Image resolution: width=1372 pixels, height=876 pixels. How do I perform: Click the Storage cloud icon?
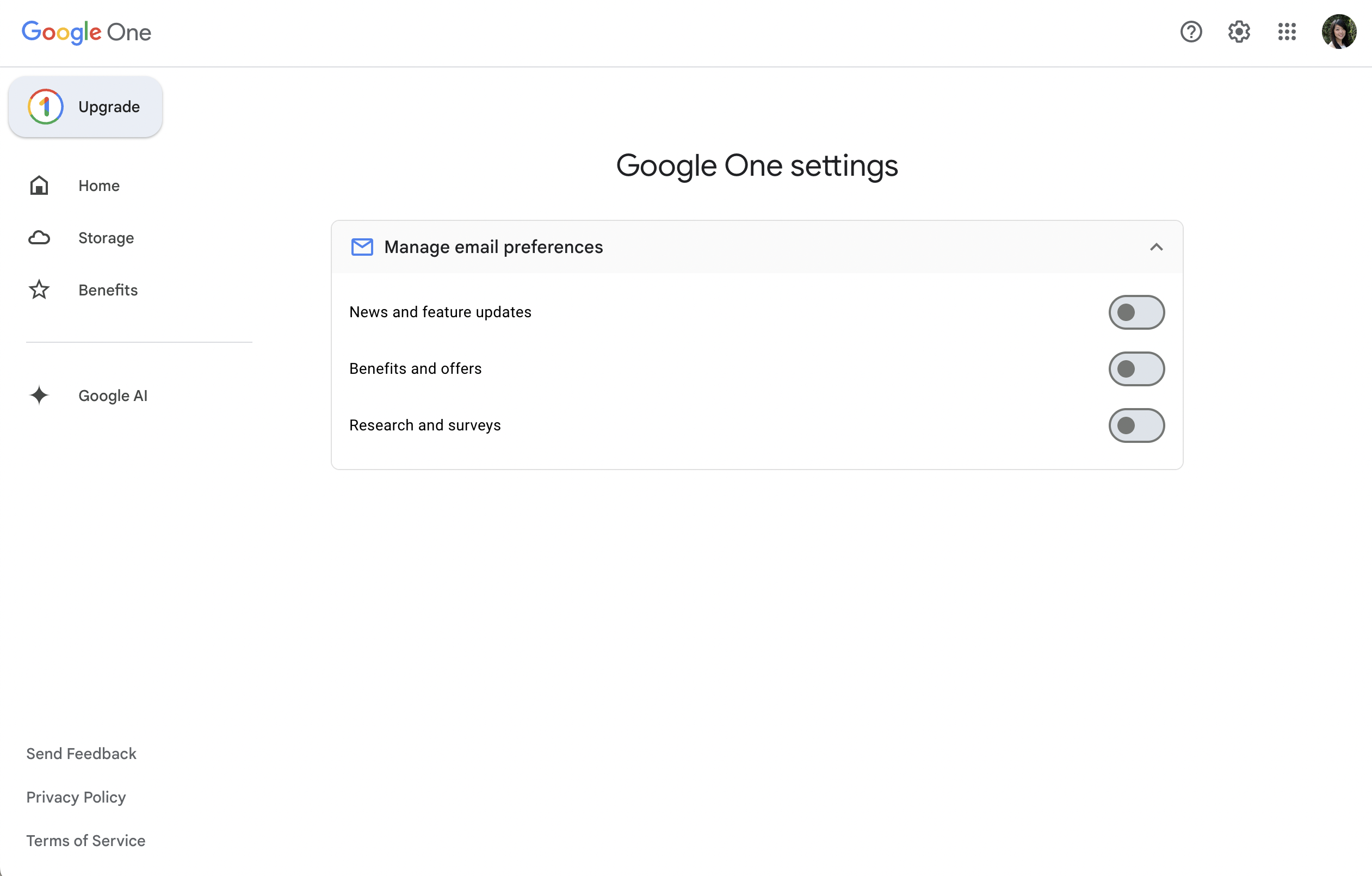[x=39, y=238]
